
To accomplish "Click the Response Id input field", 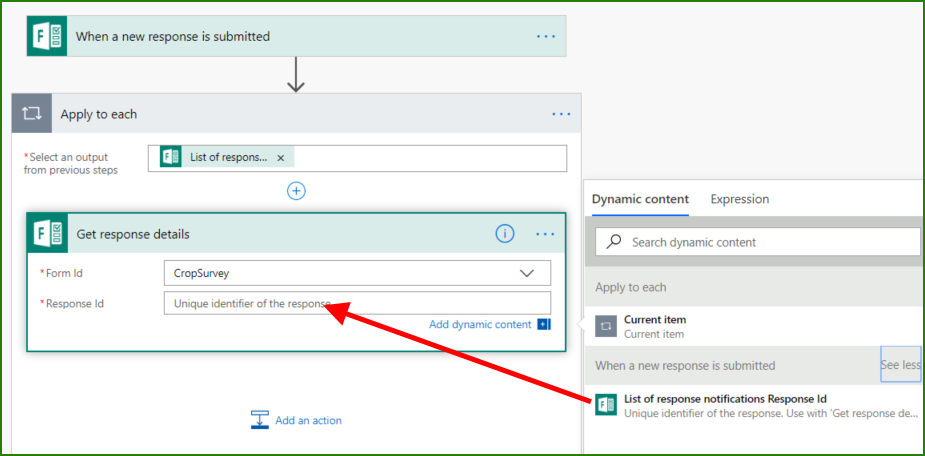I will [357, 303].
